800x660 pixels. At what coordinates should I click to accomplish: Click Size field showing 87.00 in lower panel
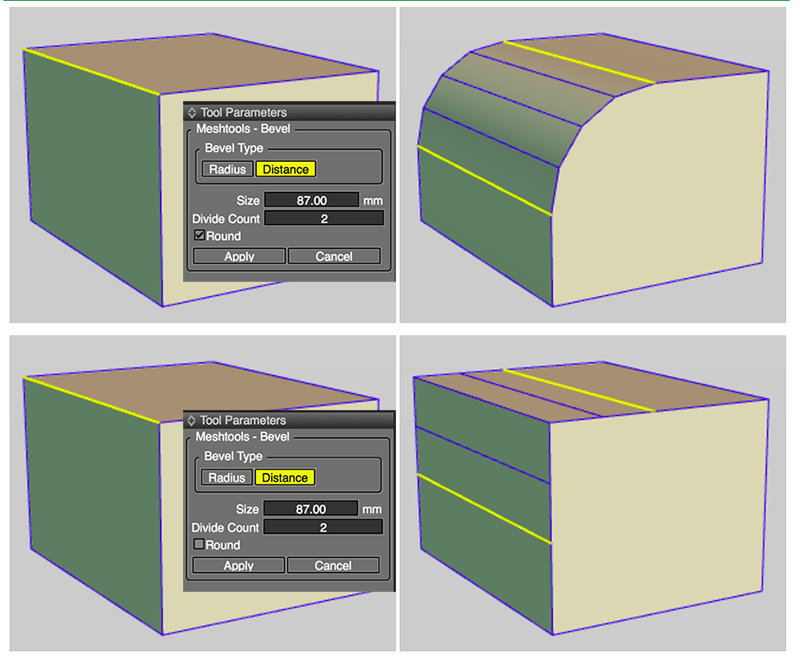click(x=311, y=509)
